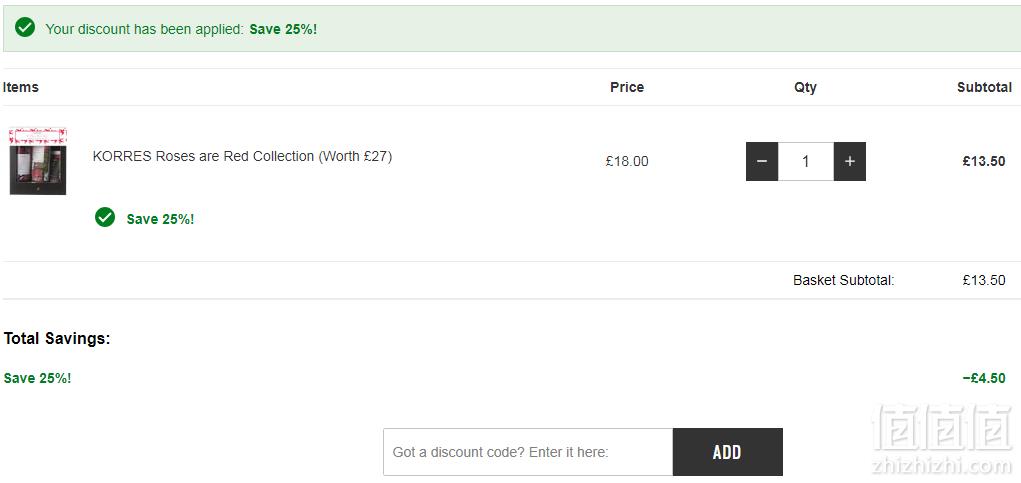Image resolution: width=1021 pixels, height=483 pixels.
Task: Click the Total Savings heading
Action: click(57, 338)
